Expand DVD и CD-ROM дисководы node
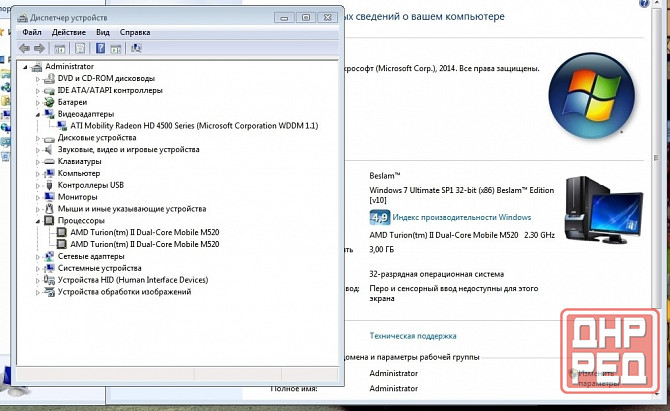 click(x=38, y=78)
